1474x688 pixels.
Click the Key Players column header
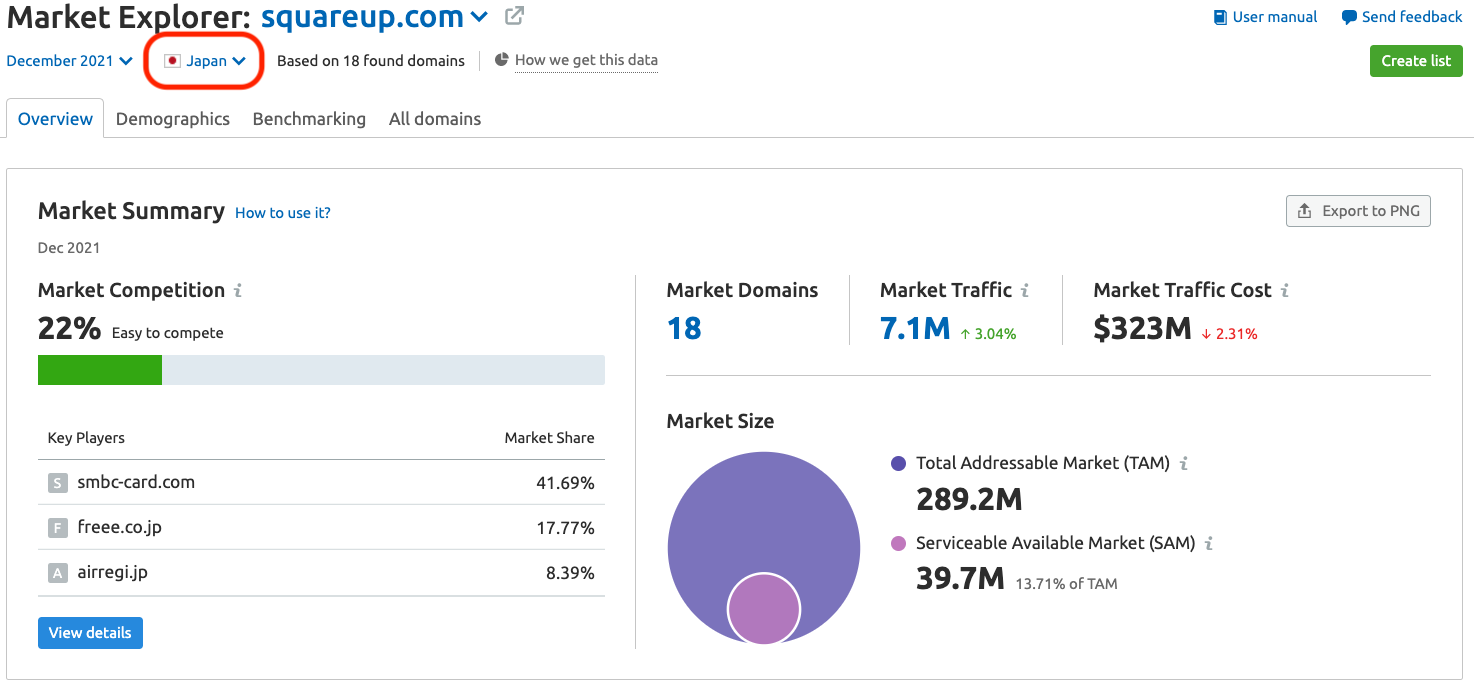[x=86, y=438]
